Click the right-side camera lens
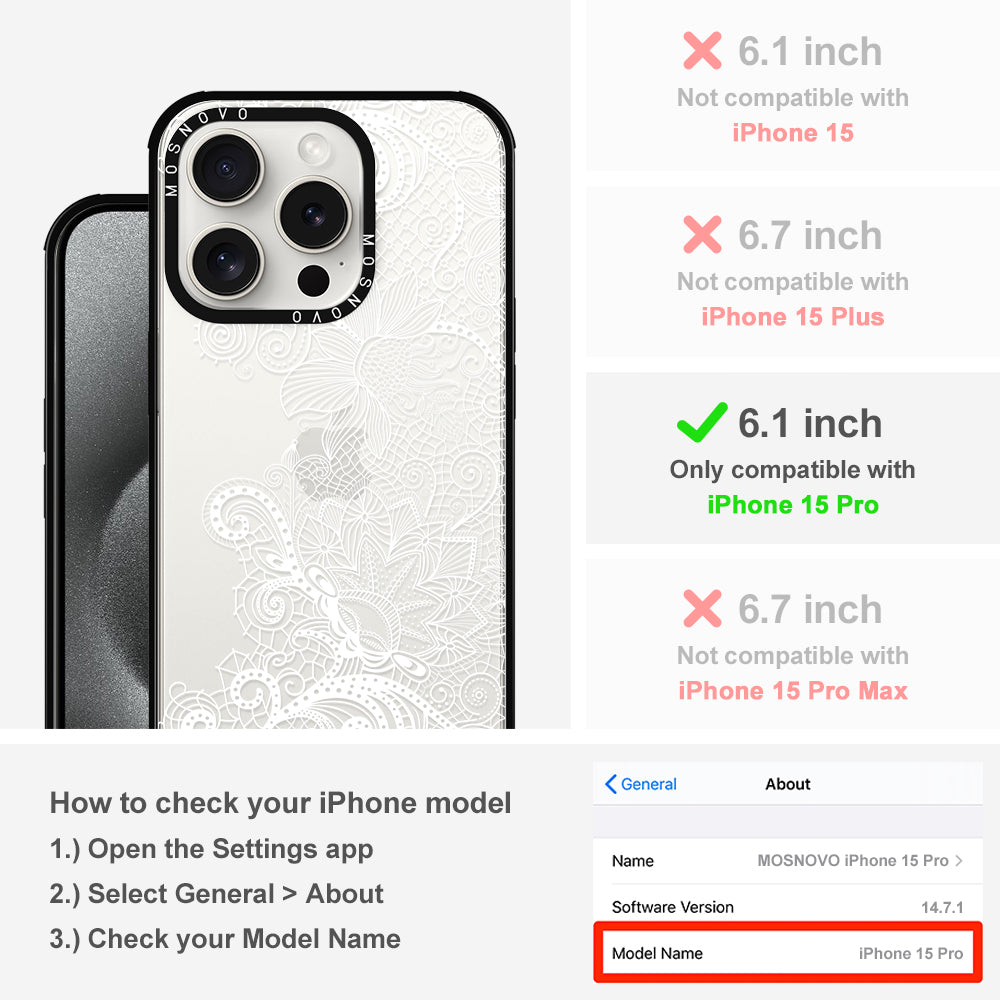Screen dimensions: 1000x1000 pos(314,214)
